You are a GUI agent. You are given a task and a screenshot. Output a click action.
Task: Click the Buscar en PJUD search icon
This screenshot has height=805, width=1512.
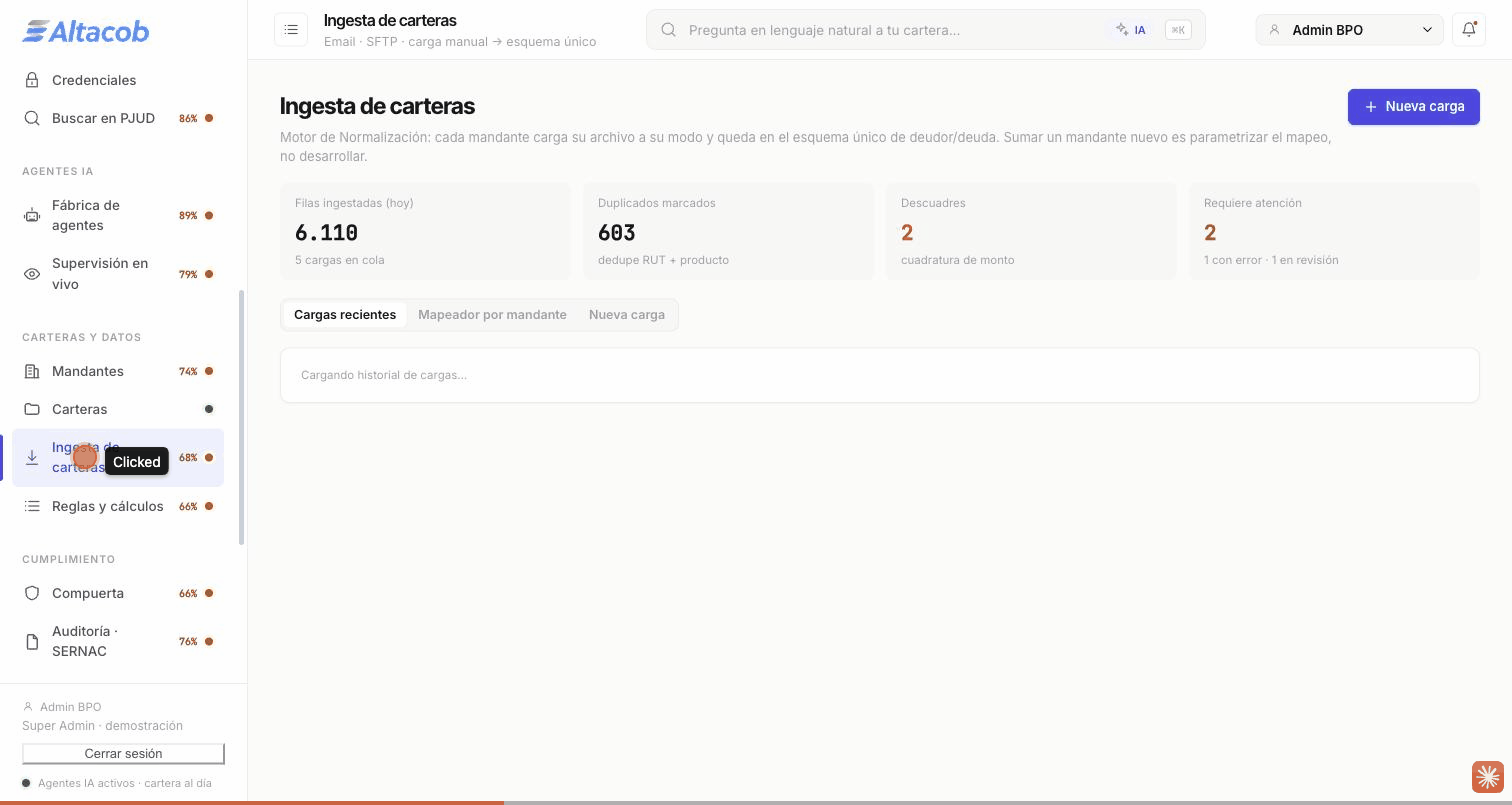32,118
